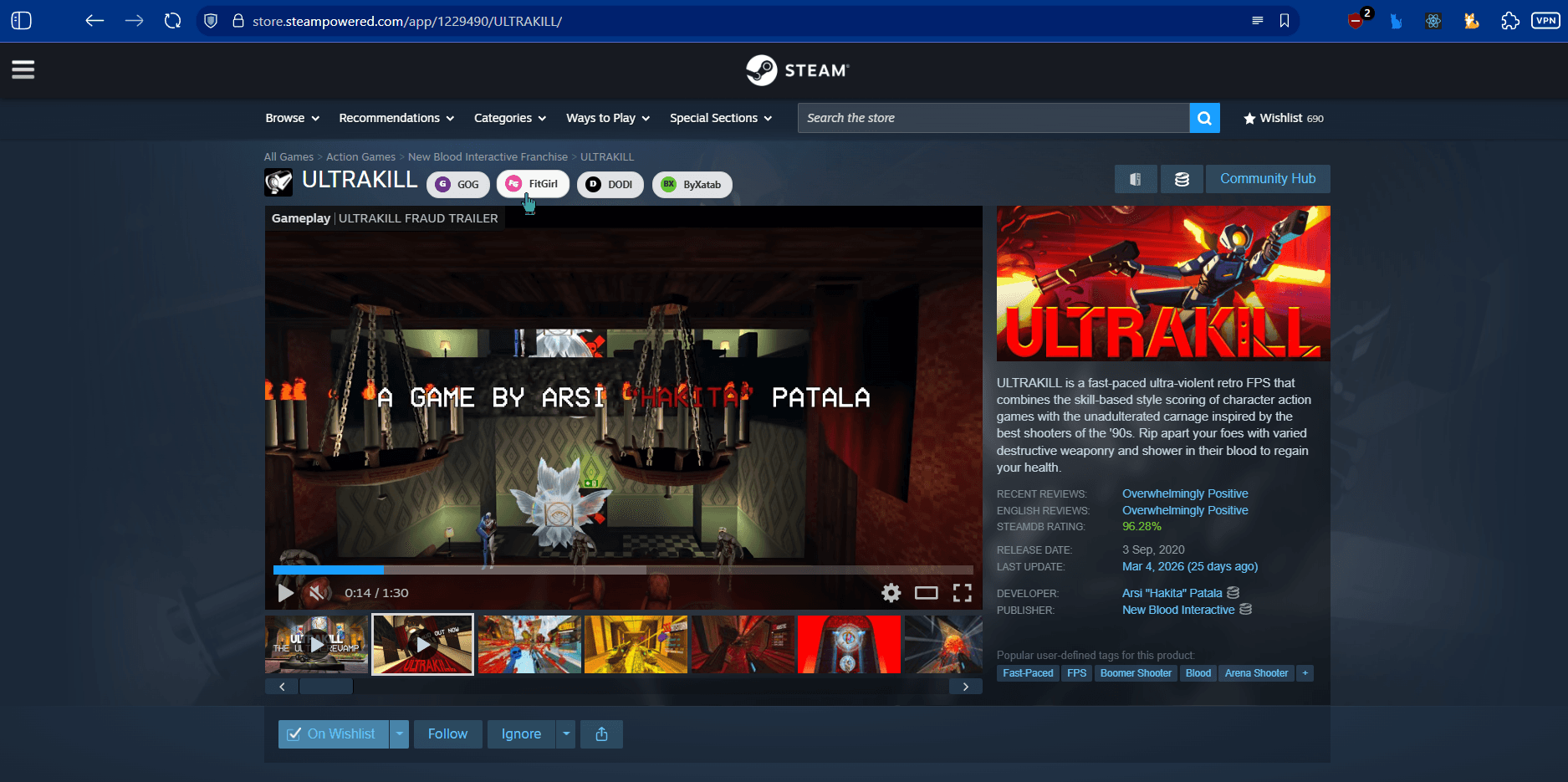Viewport: 1568px width, 782px height.
Task: Click the GOG badge beside the game title
Action: (x=457, y=184)
